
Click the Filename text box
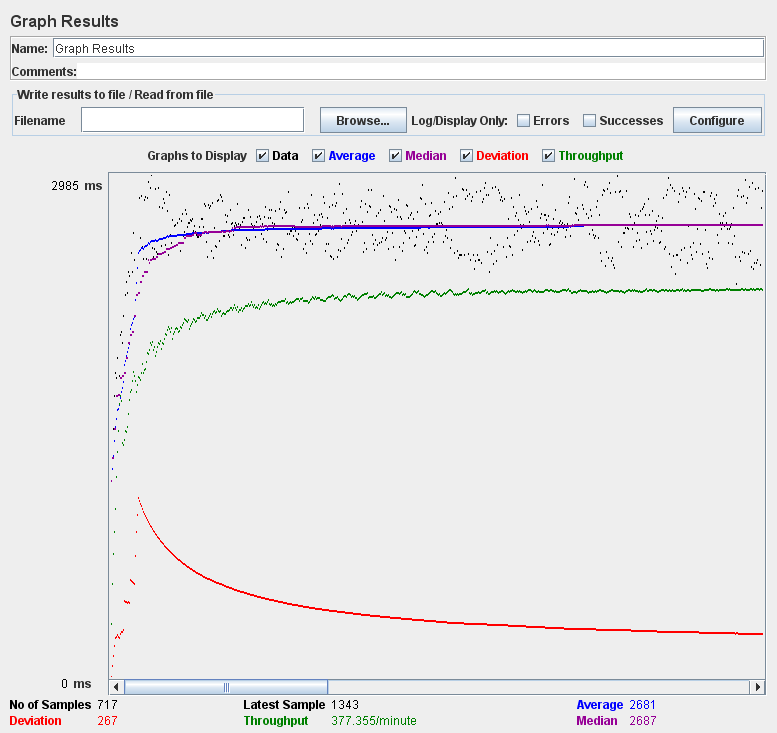pyautogui.click(x=192, y=120)
